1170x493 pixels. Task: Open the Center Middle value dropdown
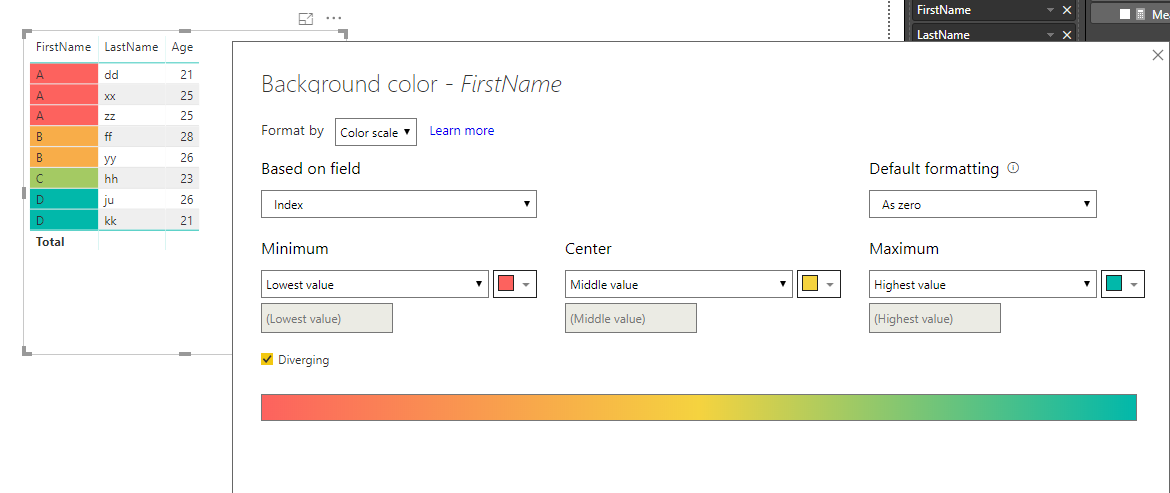[679, 284]
